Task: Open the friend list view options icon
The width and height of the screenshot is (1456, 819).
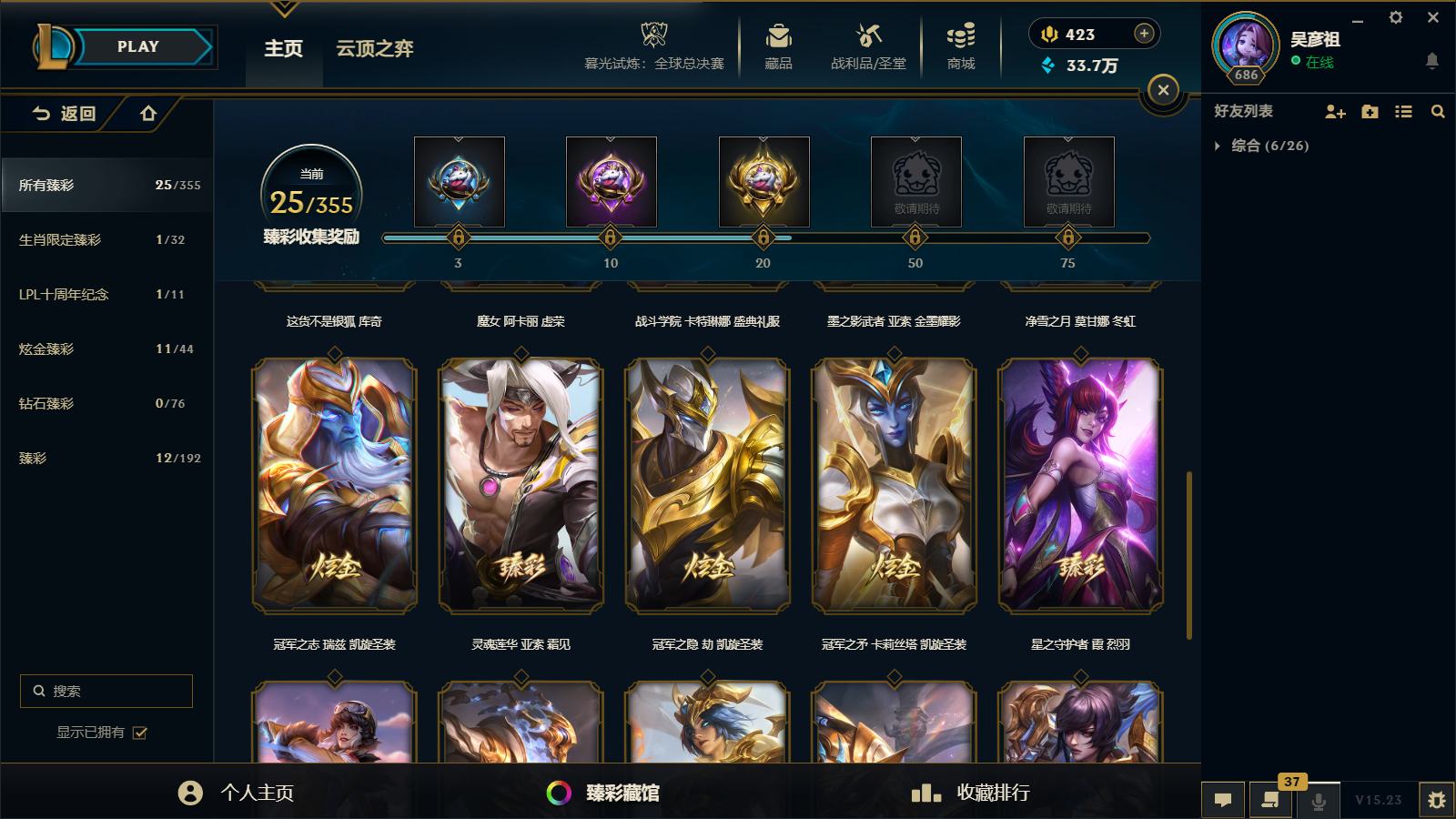Action: pyautogui.click(x=1404, y=111)
